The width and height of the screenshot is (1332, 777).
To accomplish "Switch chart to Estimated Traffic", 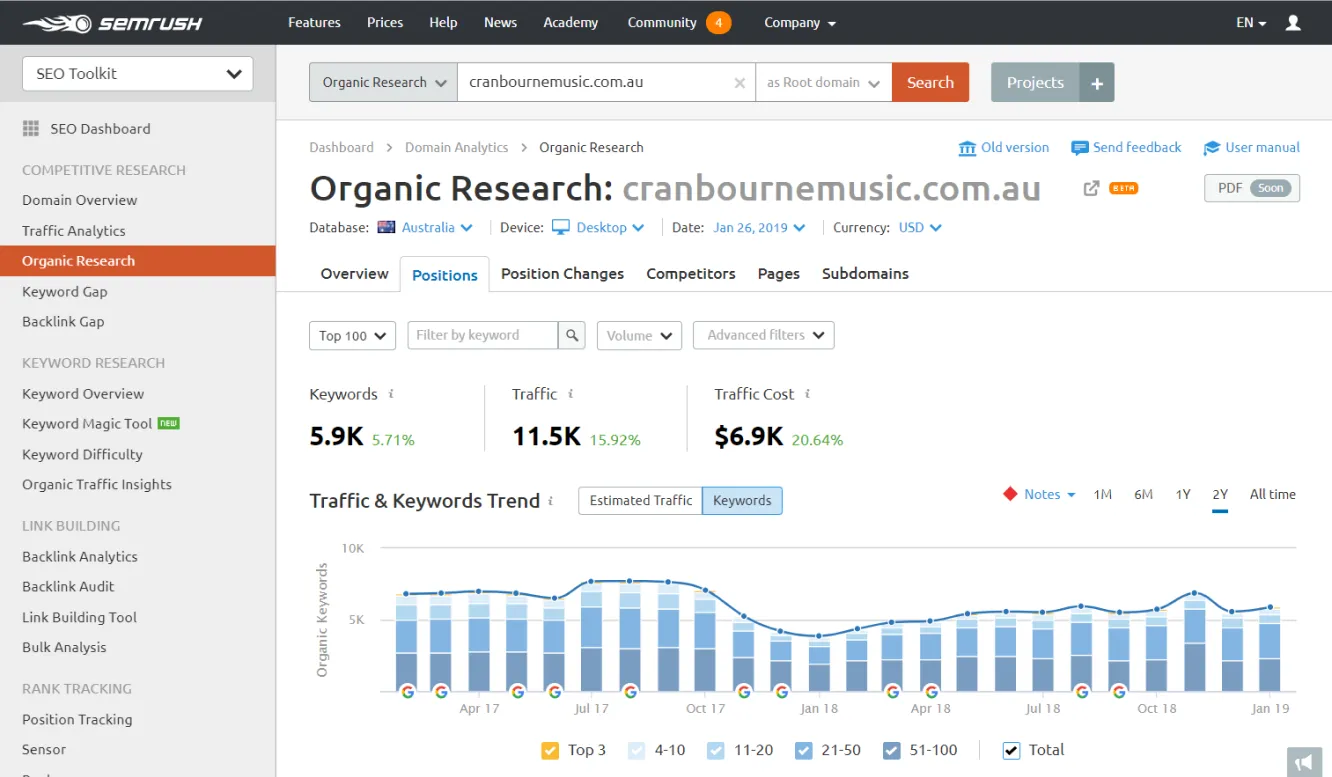I will click(x=641, y=501).
